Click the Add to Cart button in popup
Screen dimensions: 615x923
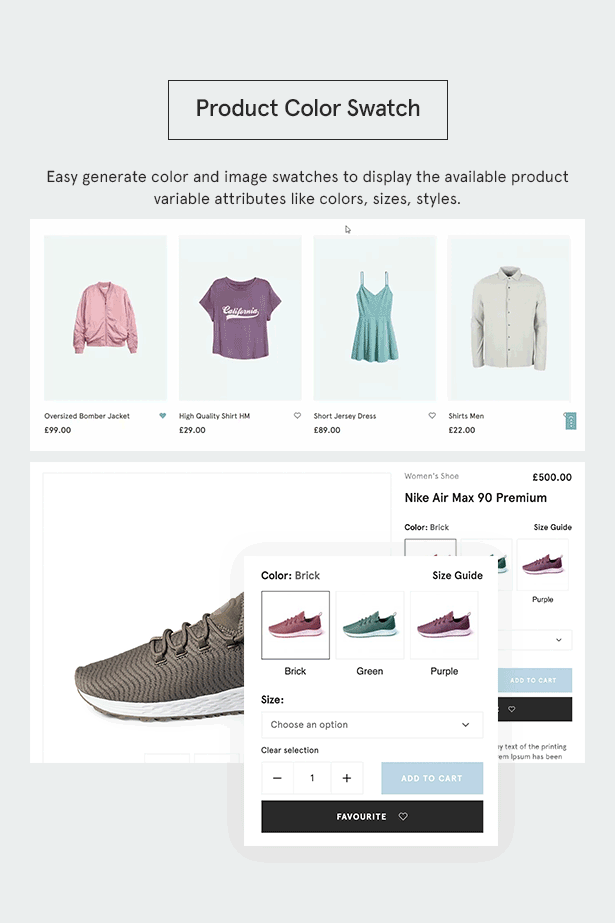pos(432,778)
